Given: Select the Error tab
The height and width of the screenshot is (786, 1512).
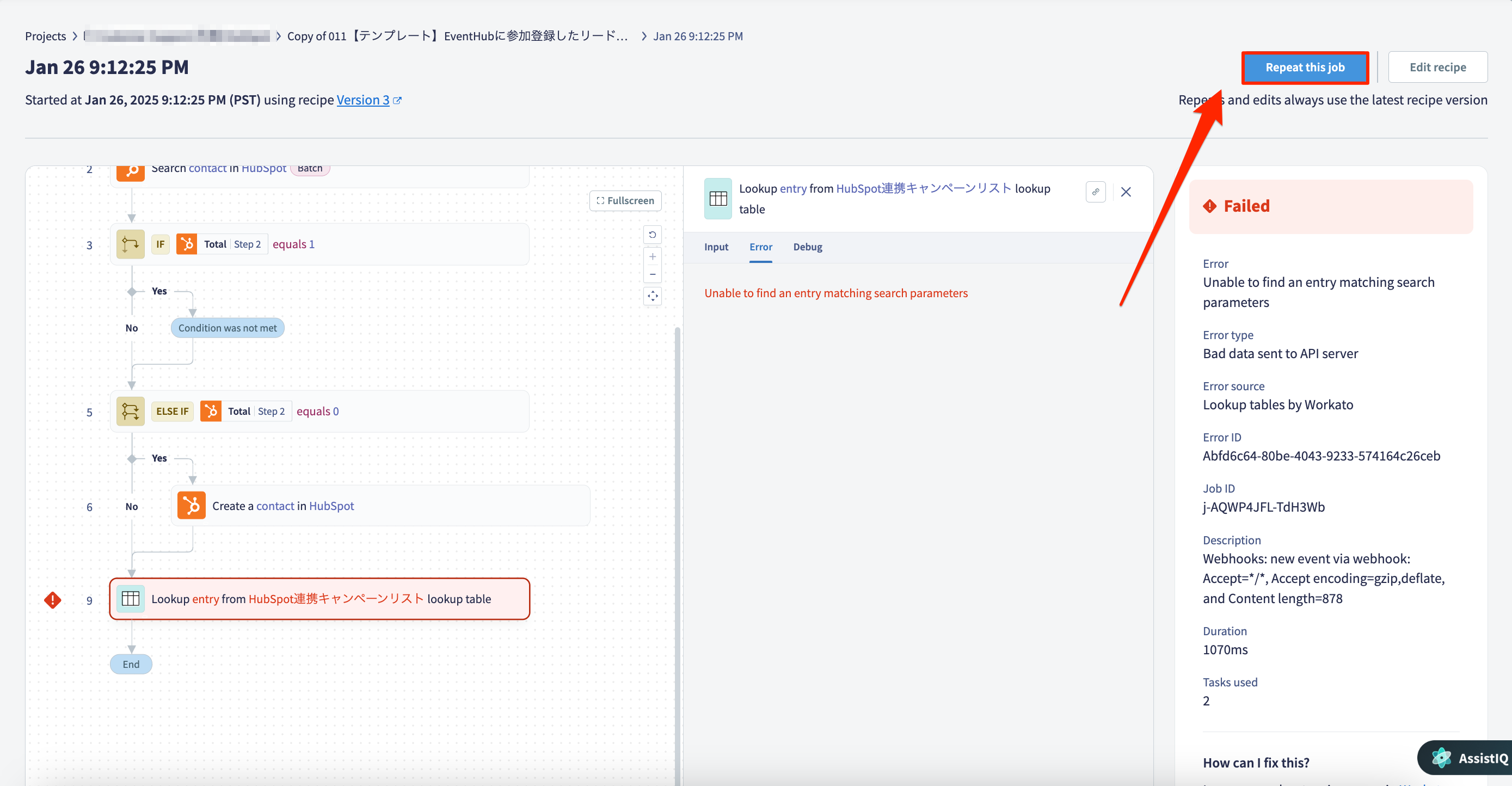Looking at the screenshot, I should pyautogui.click(x=761, y=247).
